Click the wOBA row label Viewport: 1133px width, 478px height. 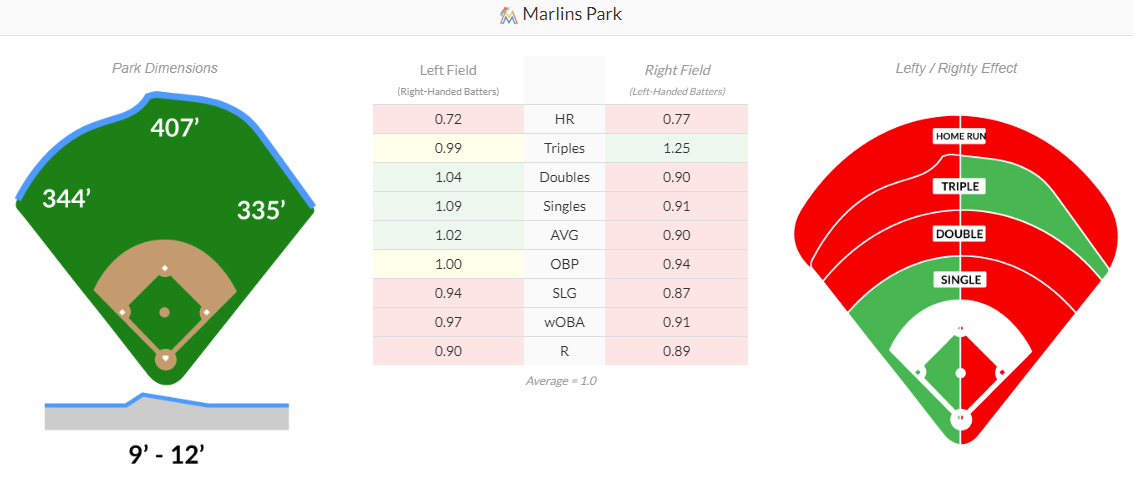click(564, 322)
